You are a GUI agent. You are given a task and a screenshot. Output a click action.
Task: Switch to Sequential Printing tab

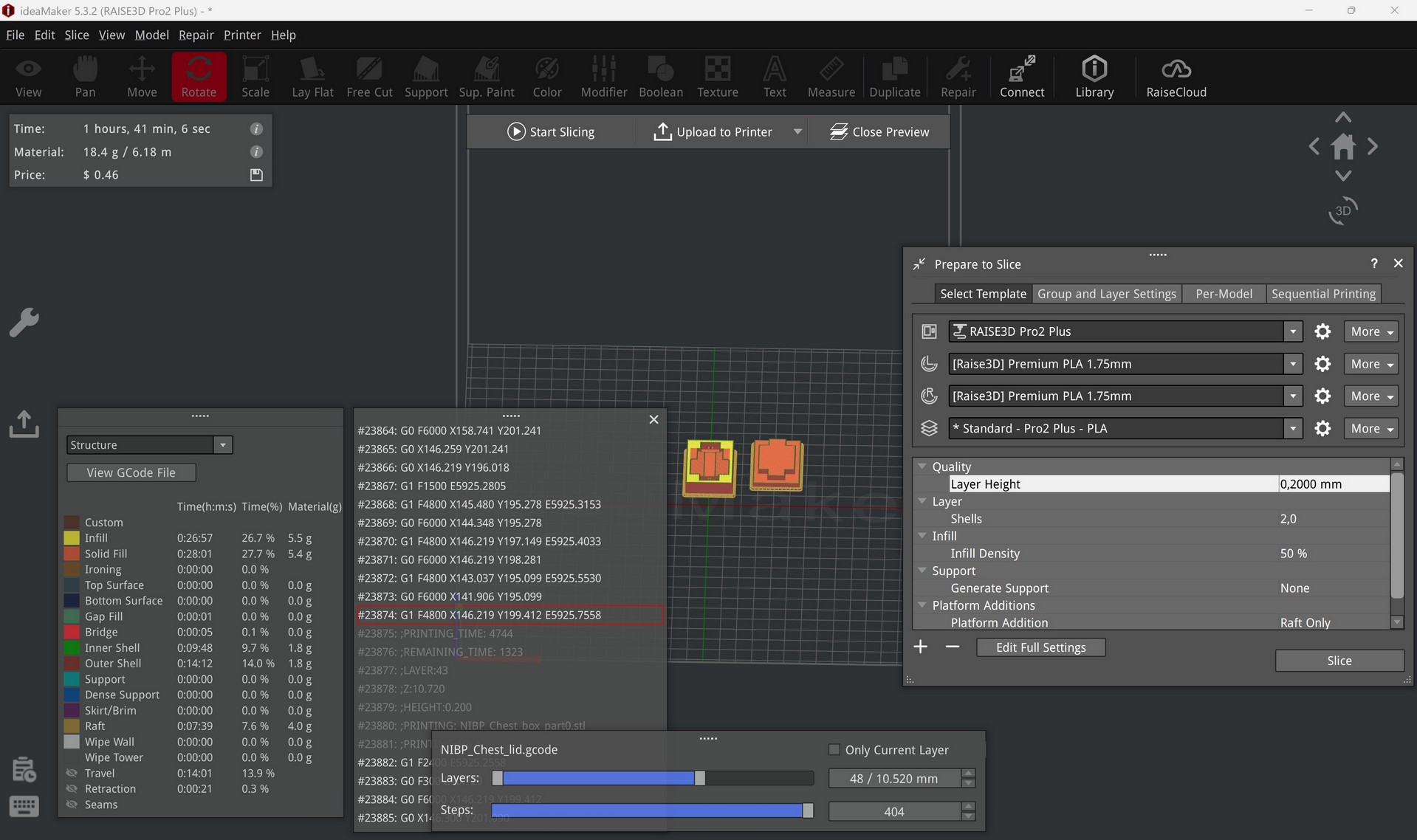point(1323,294)
